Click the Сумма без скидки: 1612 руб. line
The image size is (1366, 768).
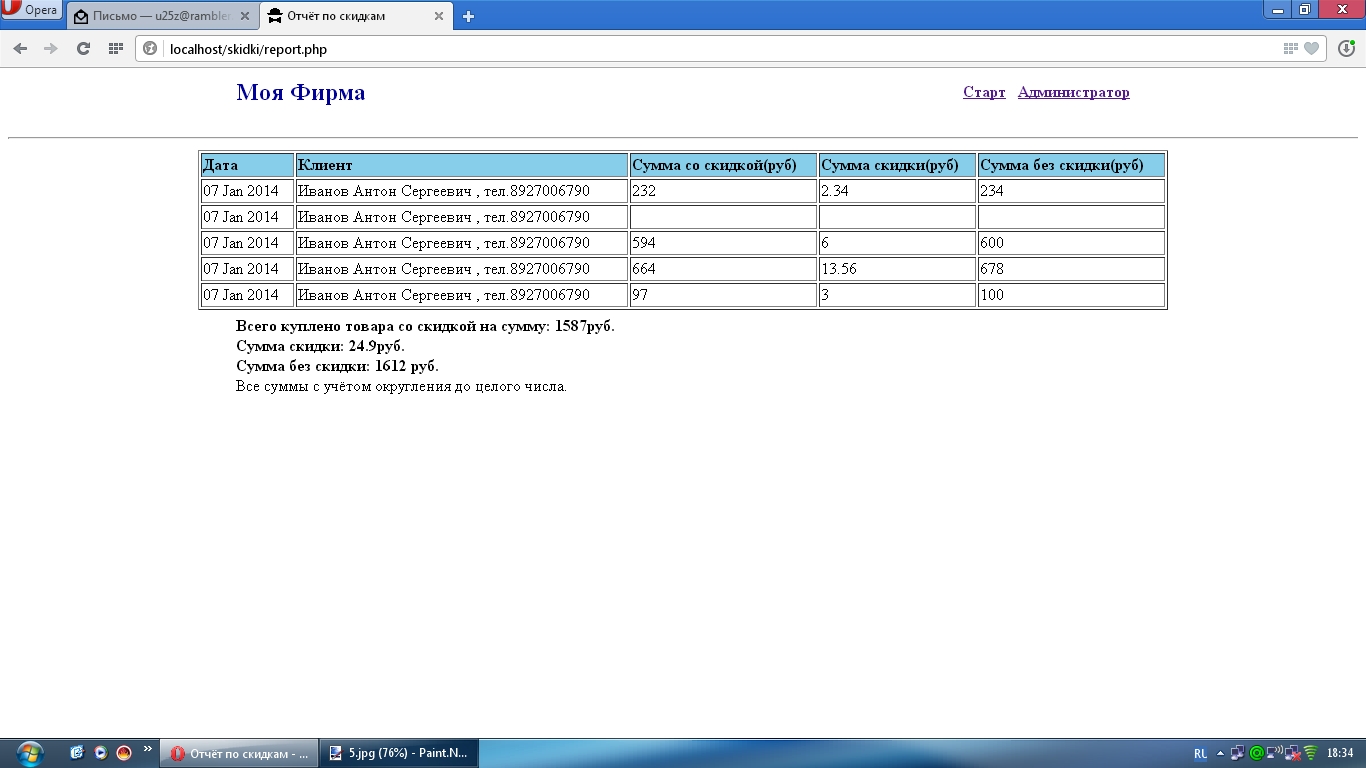[337, 366]
